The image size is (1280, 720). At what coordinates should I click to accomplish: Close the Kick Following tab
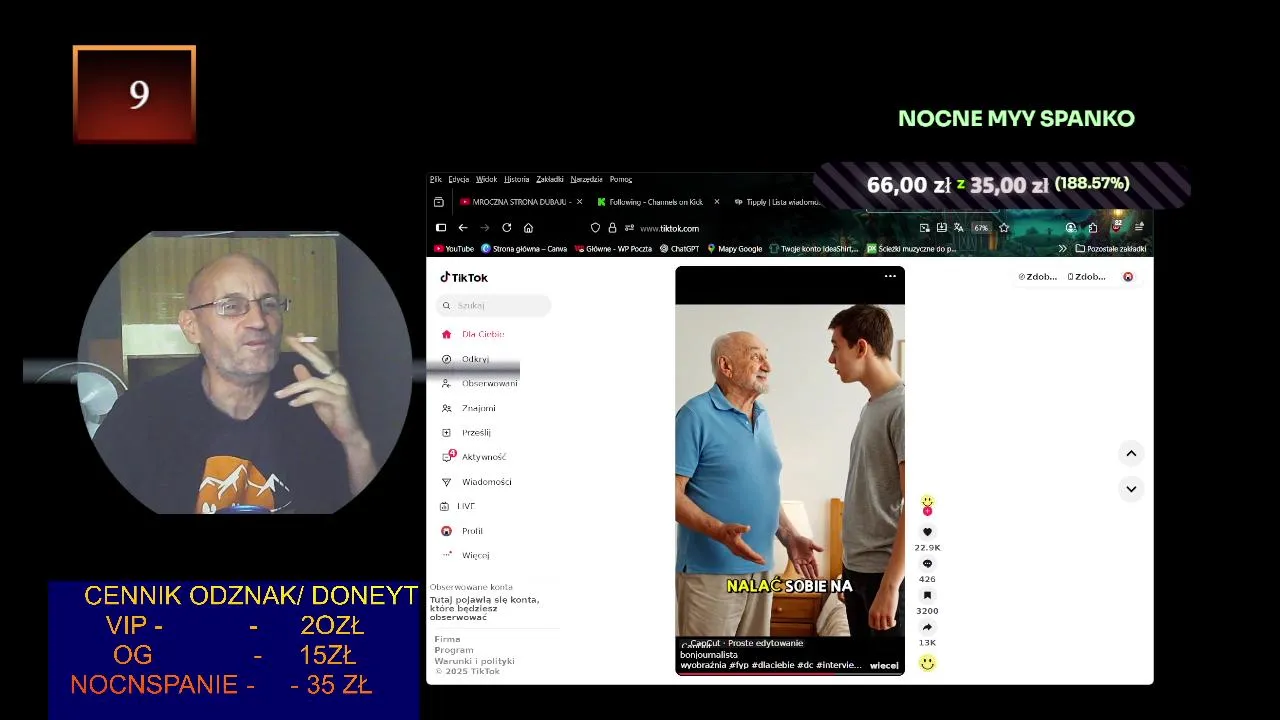pyautogui.click(x=716, y=202)
